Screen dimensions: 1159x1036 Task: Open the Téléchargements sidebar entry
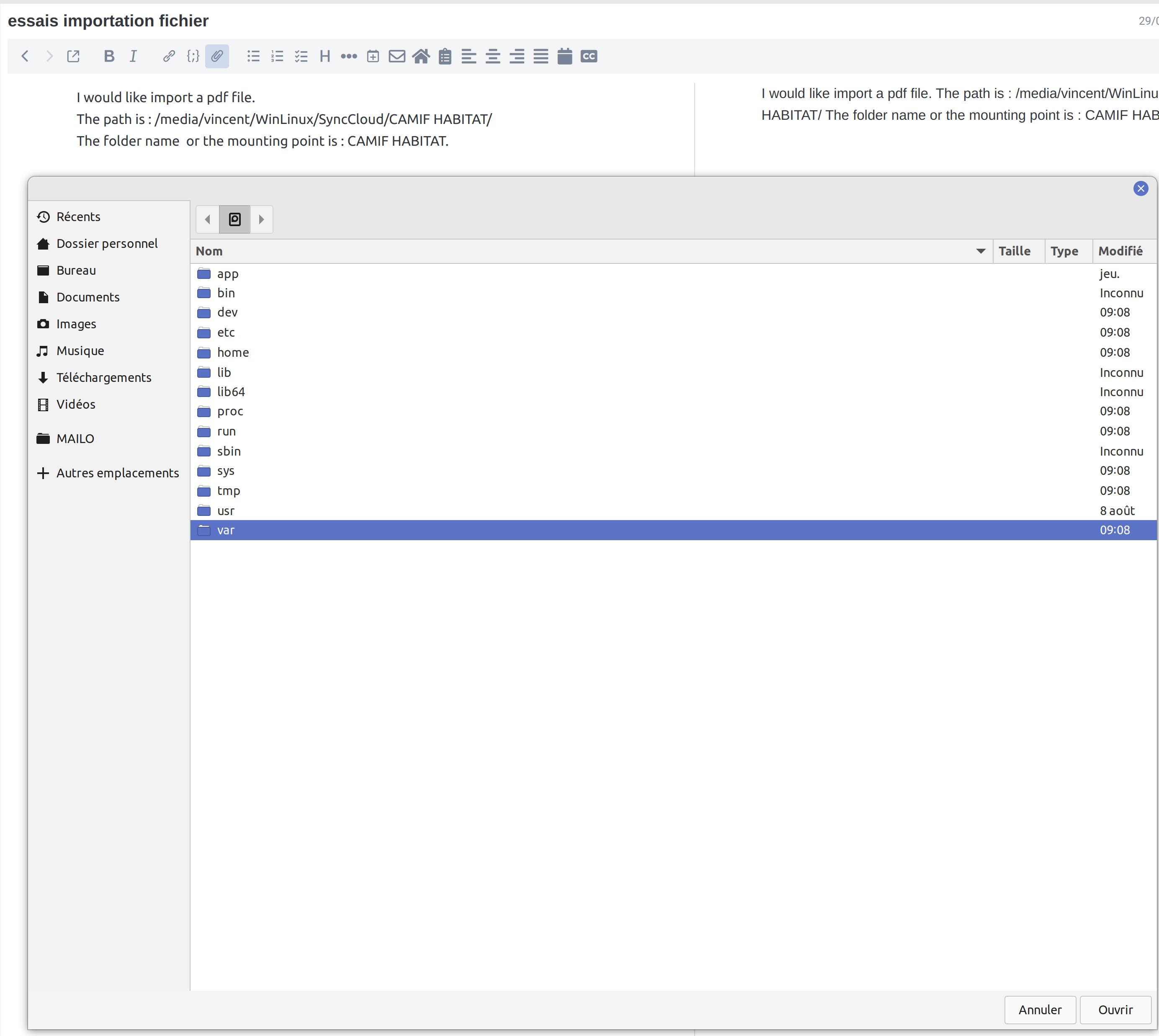103,377
